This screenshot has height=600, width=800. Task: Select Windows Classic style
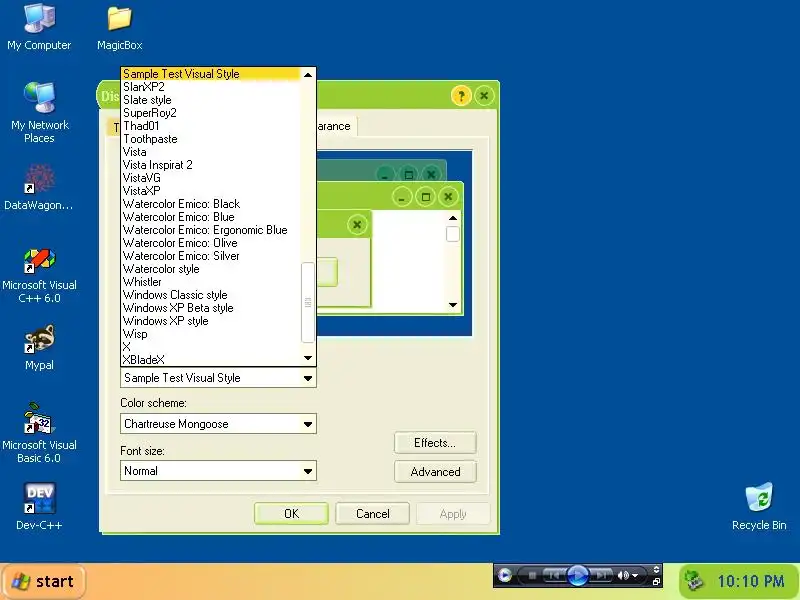[211, 295]
